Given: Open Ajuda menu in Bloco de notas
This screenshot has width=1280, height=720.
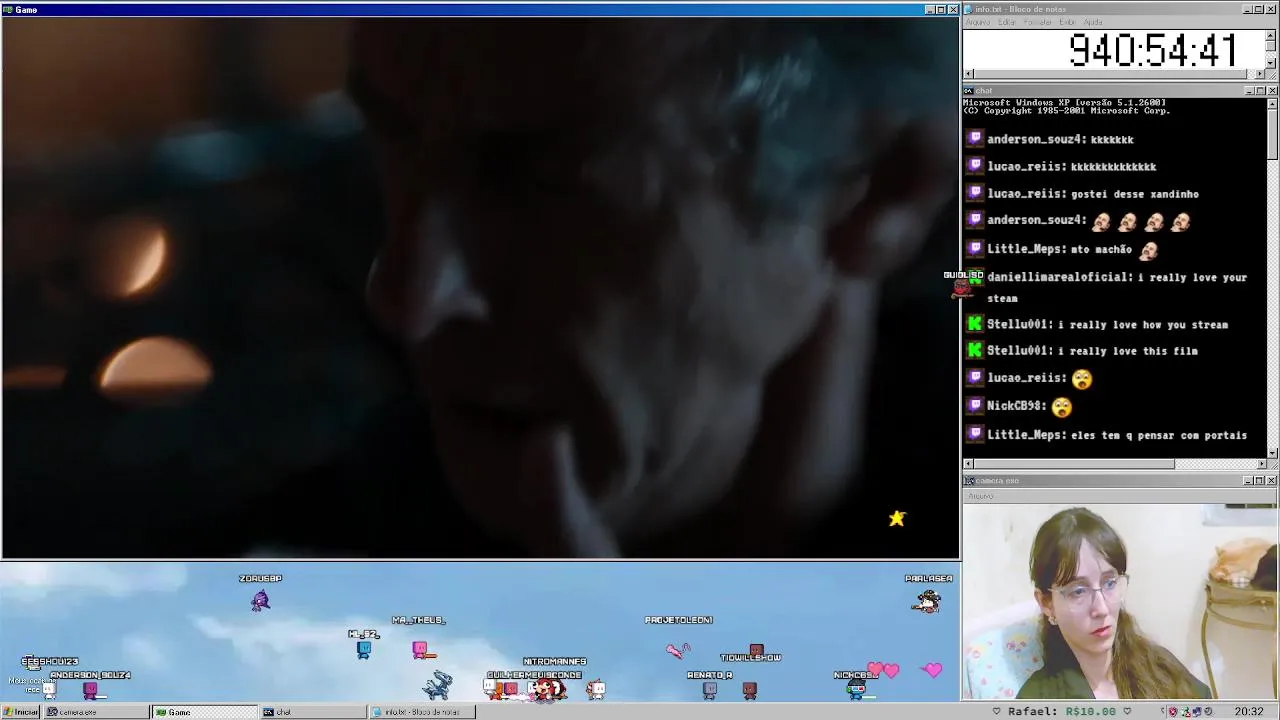Looking at the screenshot, I should (x=1094, y=22).
